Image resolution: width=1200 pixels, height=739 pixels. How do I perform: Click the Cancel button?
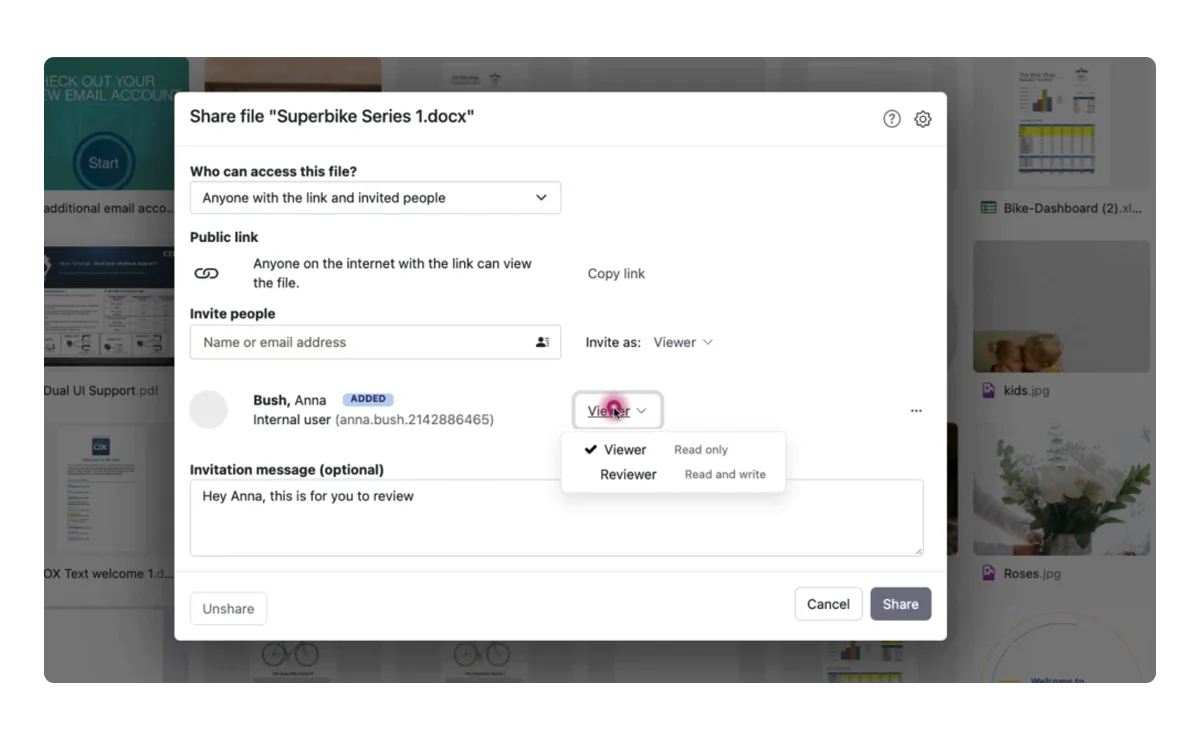828,604
